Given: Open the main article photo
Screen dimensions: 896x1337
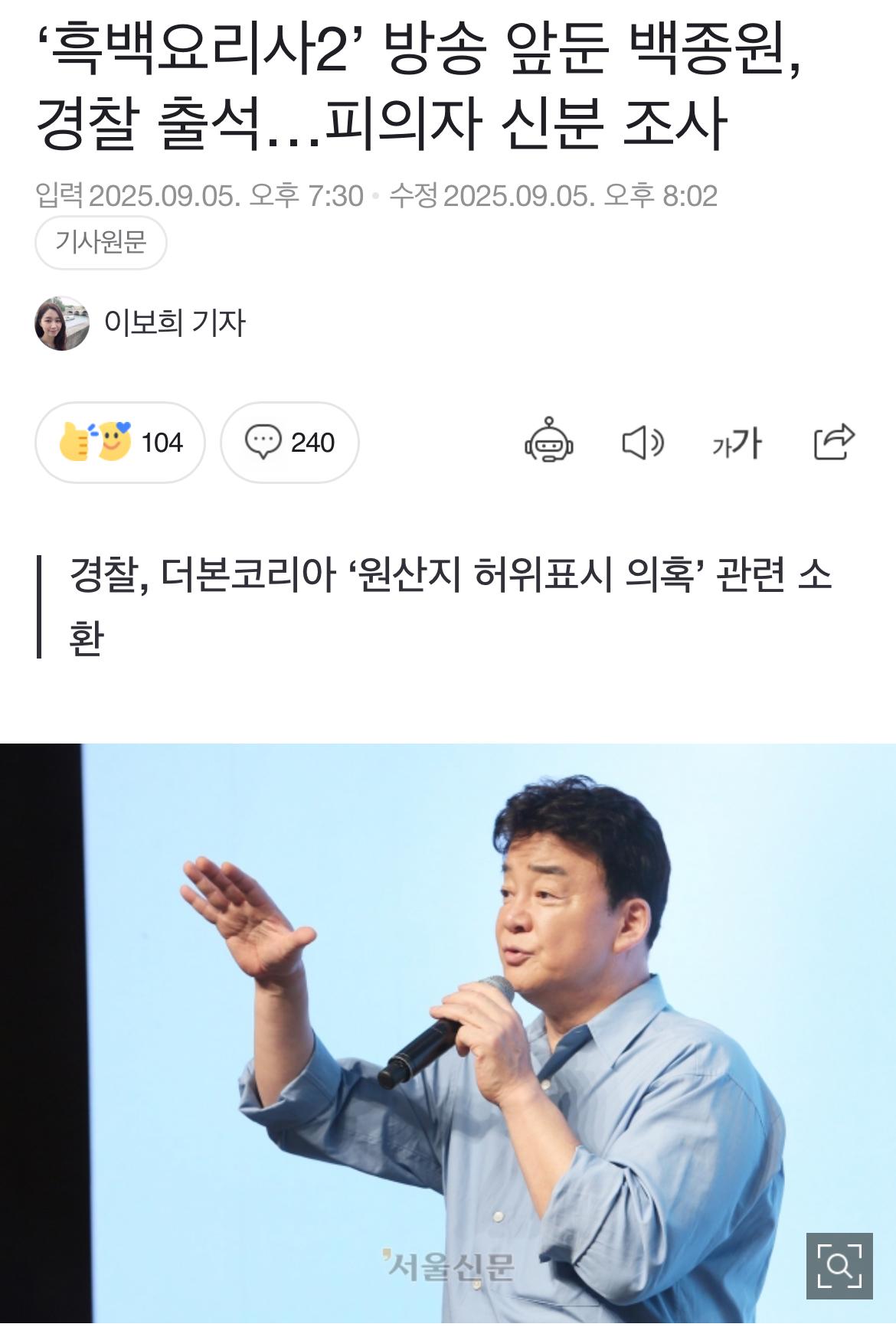Looking at the screenshot, I should tap(448, 1032).
